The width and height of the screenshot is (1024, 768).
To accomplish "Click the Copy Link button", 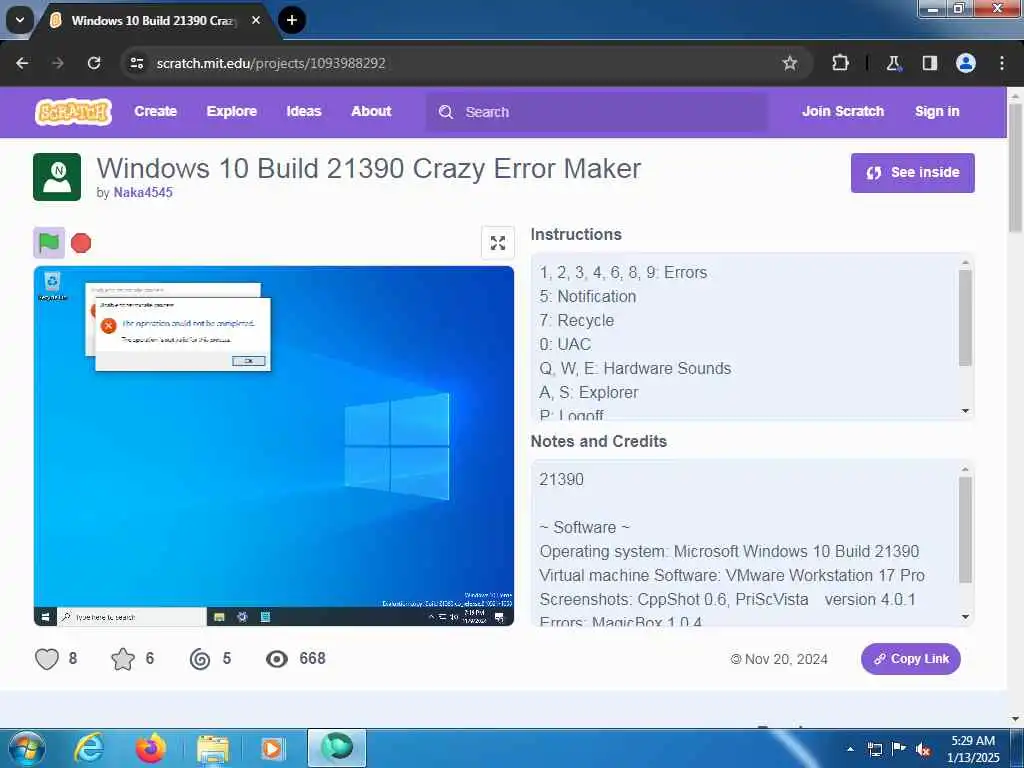I will tap(910, 659).
